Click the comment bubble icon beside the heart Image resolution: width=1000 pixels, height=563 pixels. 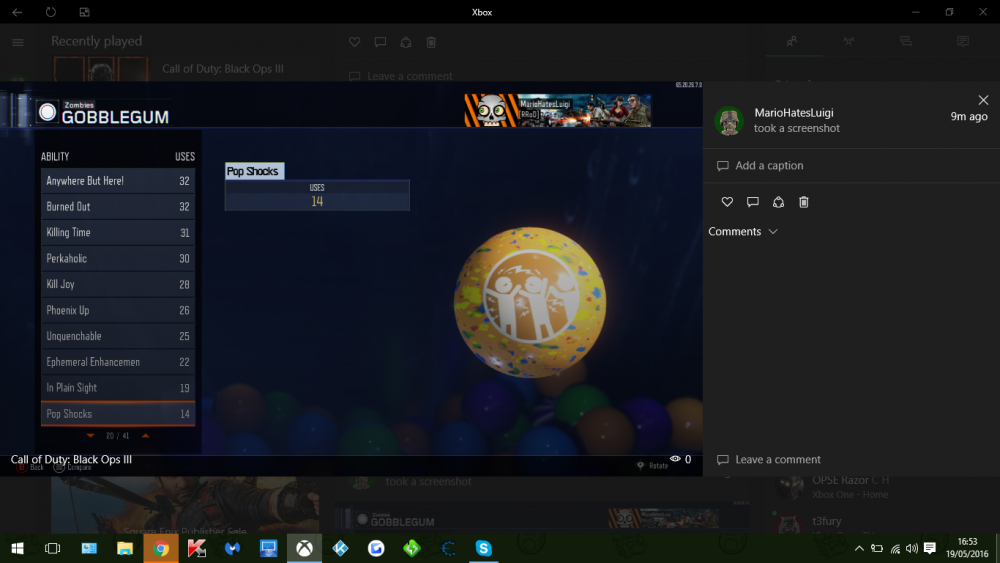753,202
